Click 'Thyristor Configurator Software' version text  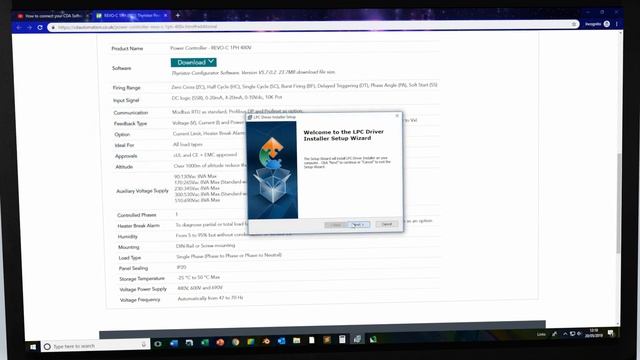coord(253,72)
